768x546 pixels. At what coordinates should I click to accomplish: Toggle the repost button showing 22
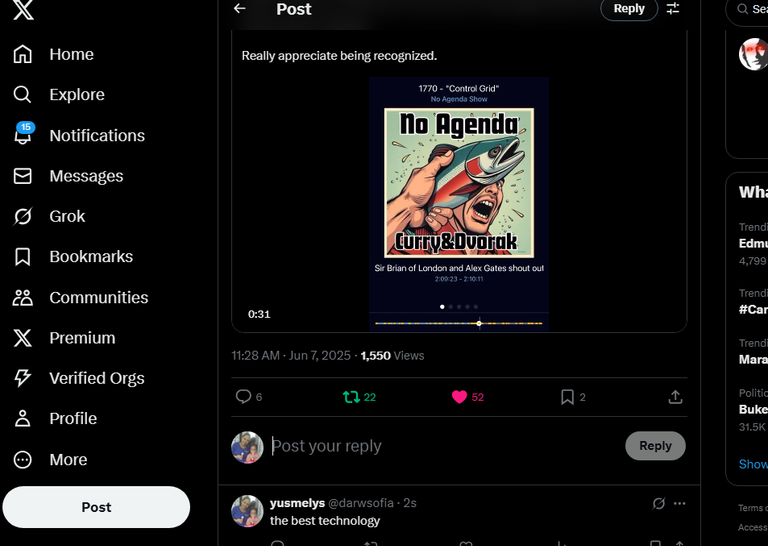pos(359,397)
